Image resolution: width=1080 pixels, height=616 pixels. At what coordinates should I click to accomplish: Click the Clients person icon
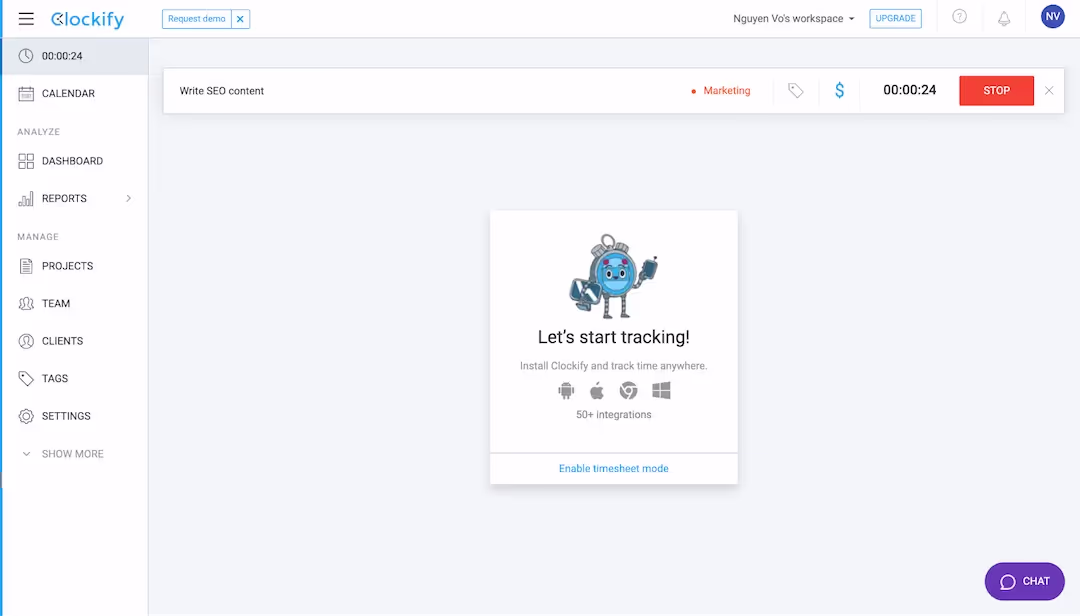coord(26,341)
